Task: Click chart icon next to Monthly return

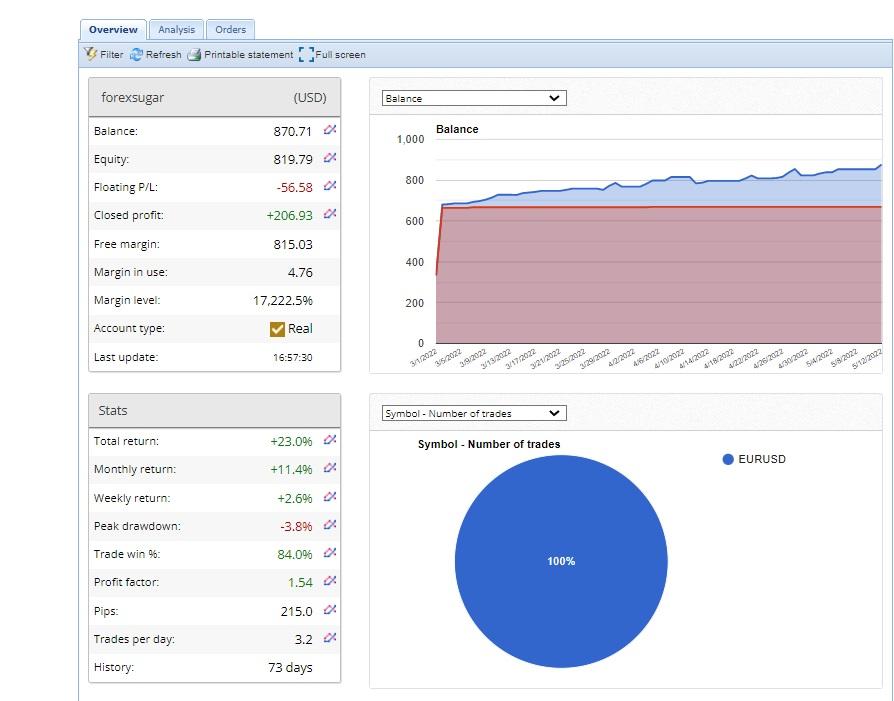Action: pos(330,468)
